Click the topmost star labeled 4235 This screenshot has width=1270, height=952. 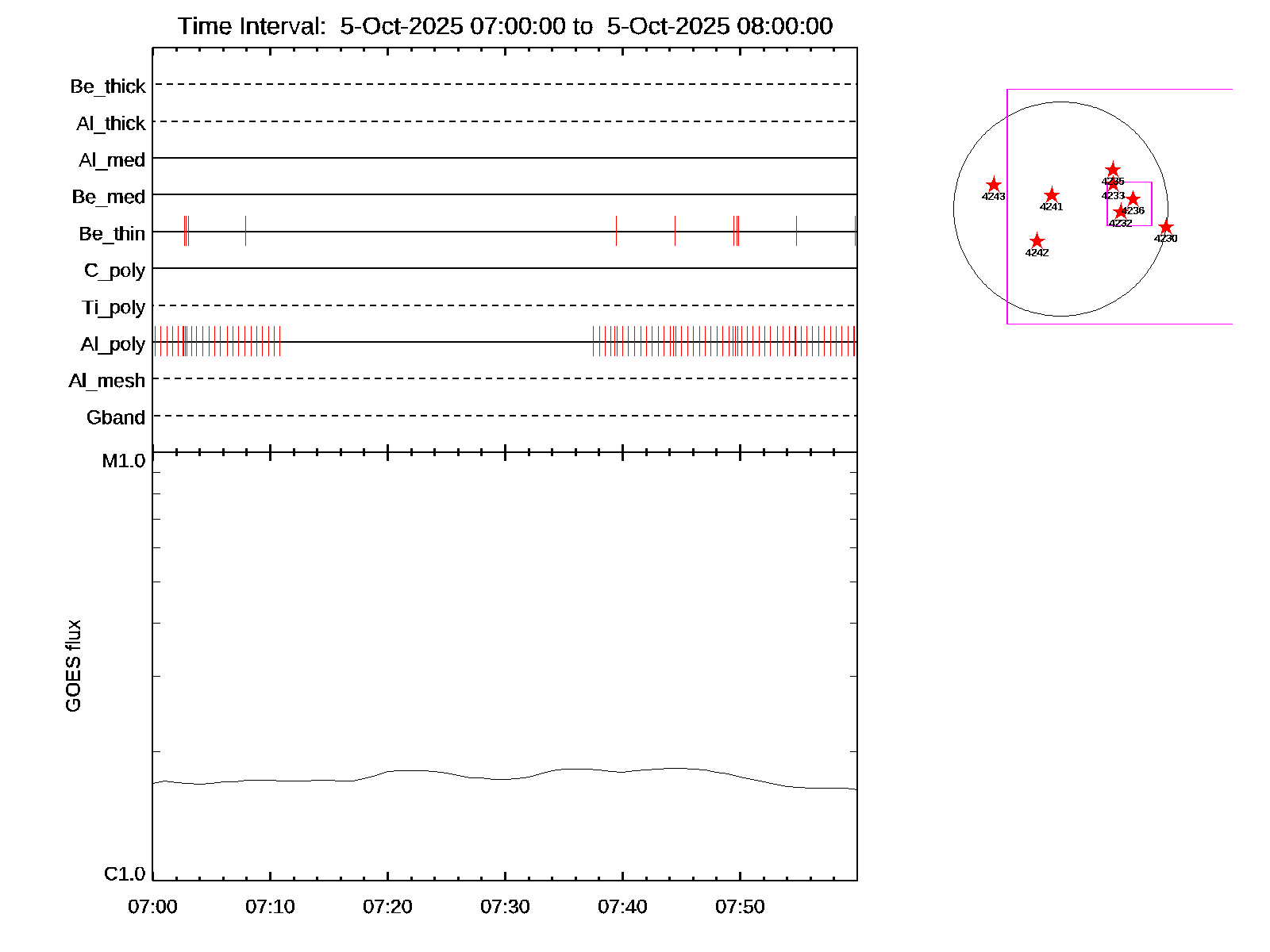tap(1113, 170)
